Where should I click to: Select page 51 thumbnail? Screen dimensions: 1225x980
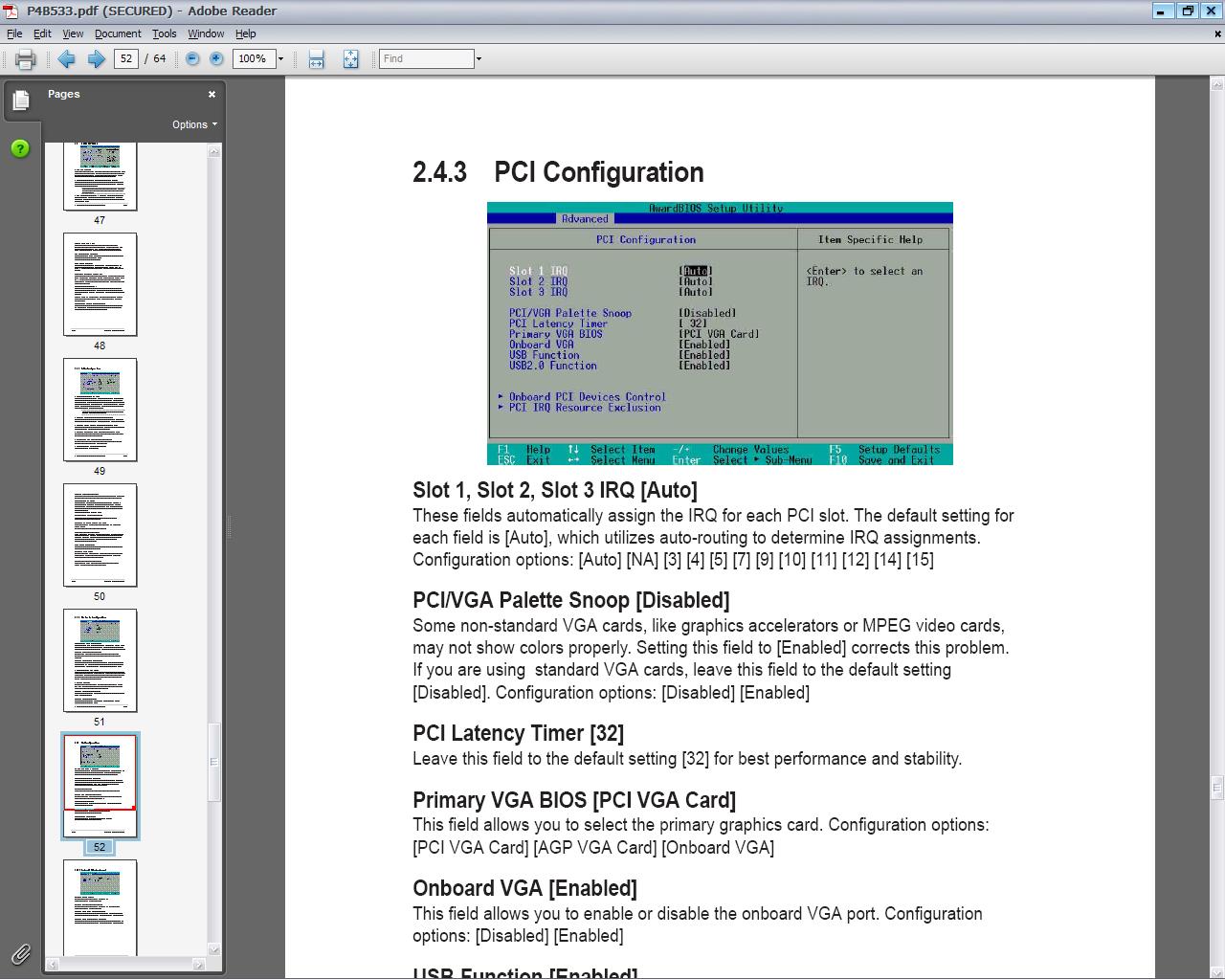pyautogui.click(x=100, y=660)
